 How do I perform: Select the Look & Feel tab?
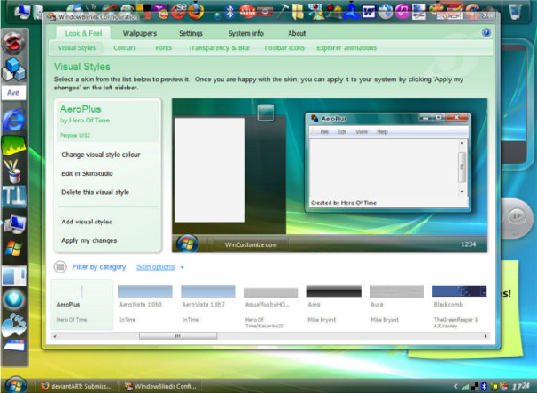point(84,33)
